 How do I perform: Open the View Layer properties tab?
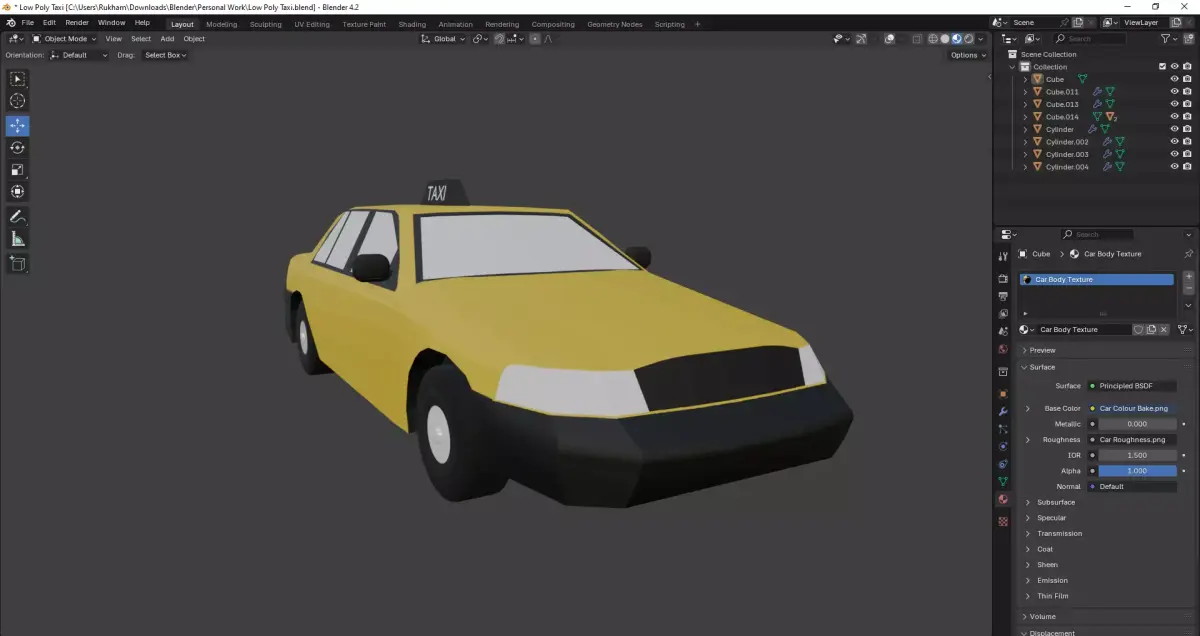click(1003, 314)
